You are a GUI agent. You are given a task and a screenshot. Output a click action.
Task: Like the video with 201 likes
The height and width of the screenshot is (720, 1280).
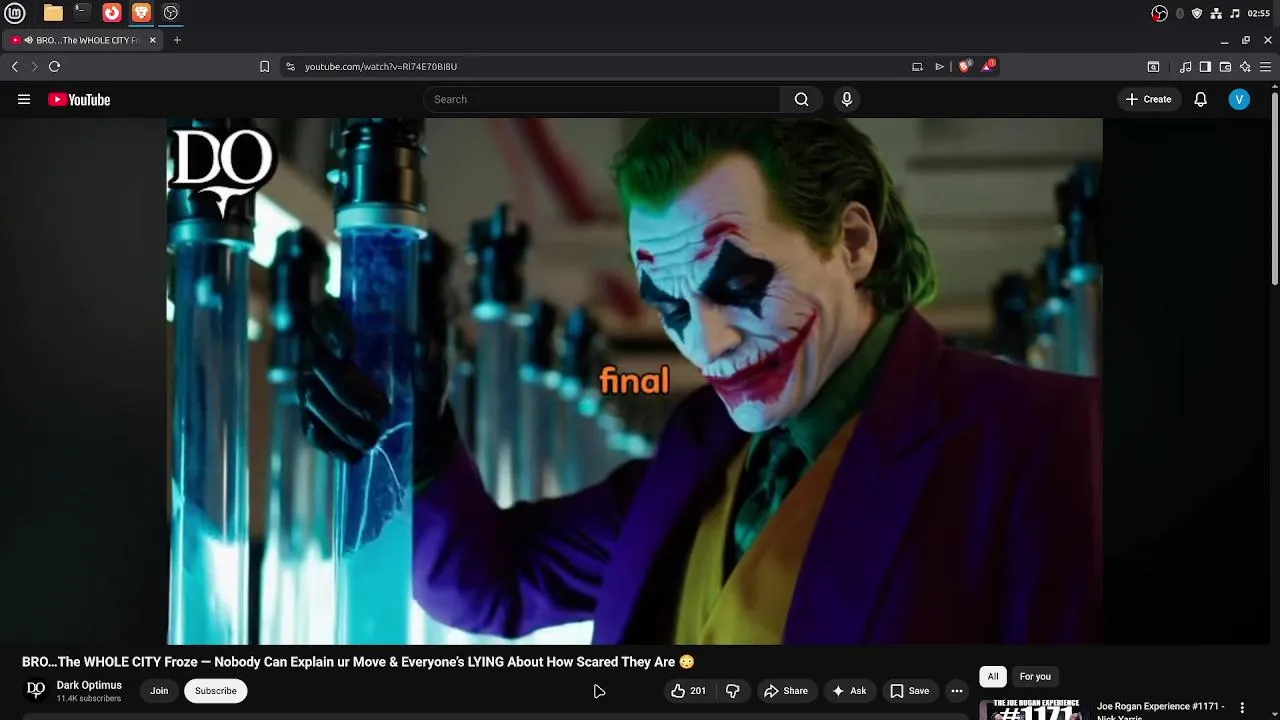point(688,691)
